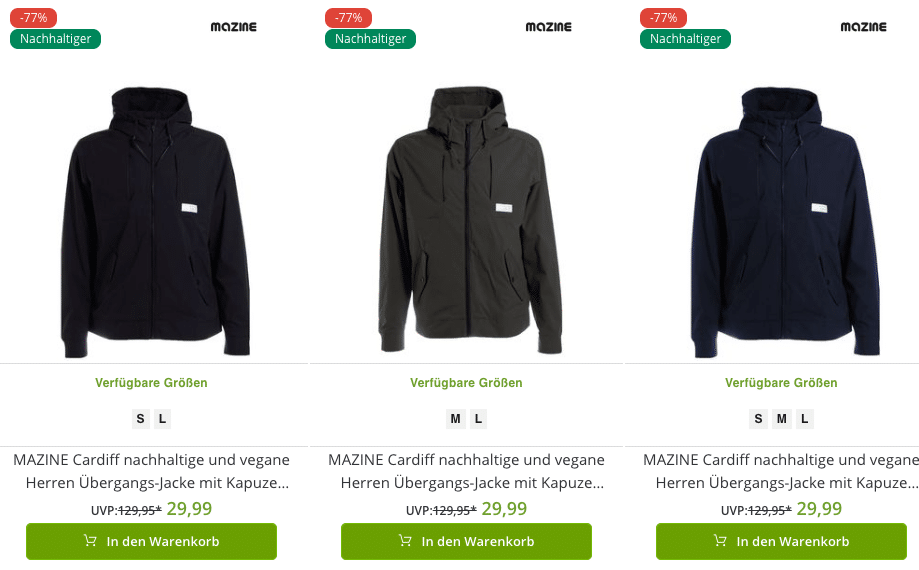
Task: Click the -77% badge on the black jacket
Action: click(x=33, y=18)
